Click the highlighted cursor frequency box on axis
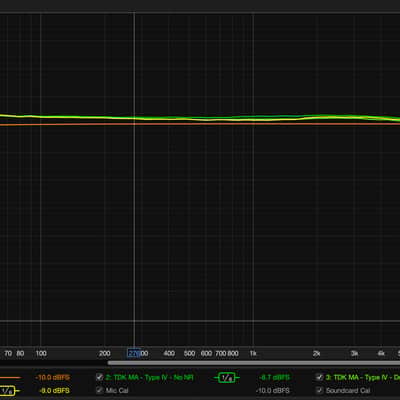The image size is (400, 400). tap(134, 353)
